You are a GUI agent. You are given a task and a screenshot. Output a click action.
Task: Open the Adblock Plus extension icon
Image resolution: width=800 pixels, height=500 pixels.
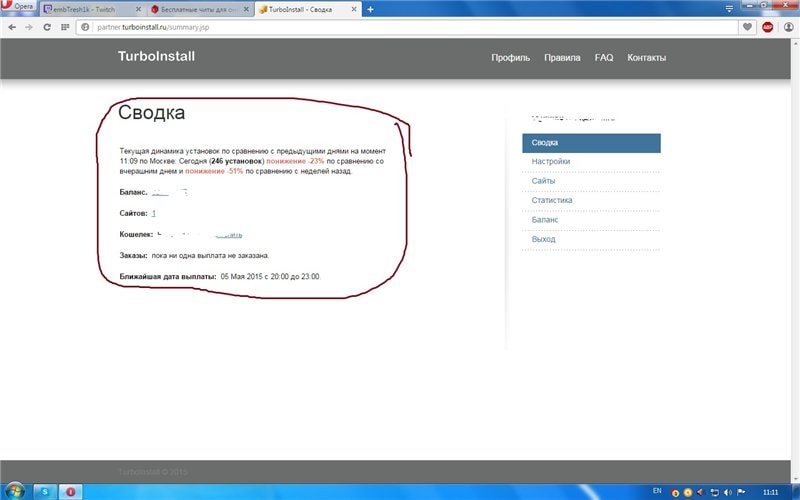[x=767, y=27]
